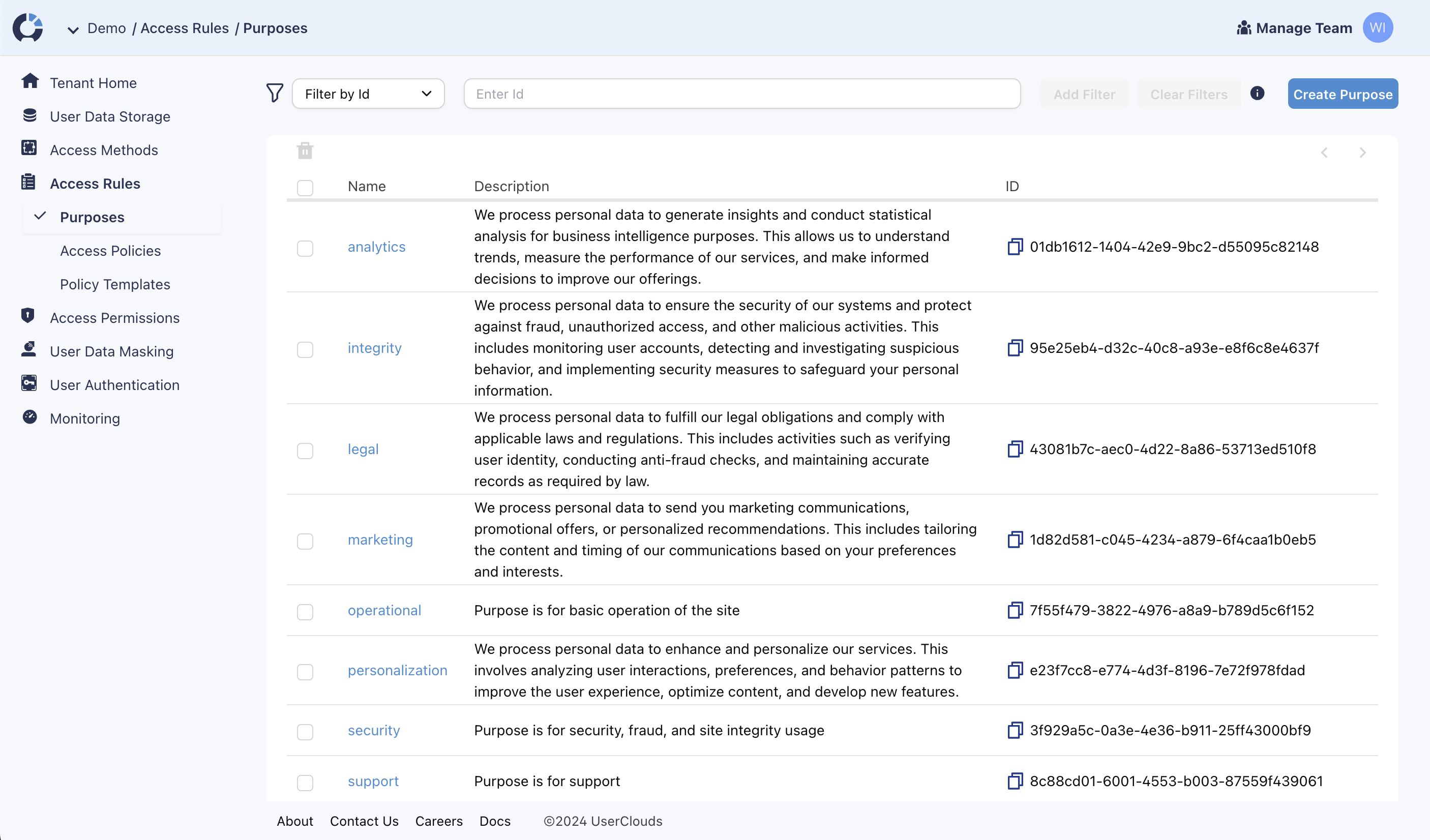Click the info icon next to Clear Filters

point(1258,93)
